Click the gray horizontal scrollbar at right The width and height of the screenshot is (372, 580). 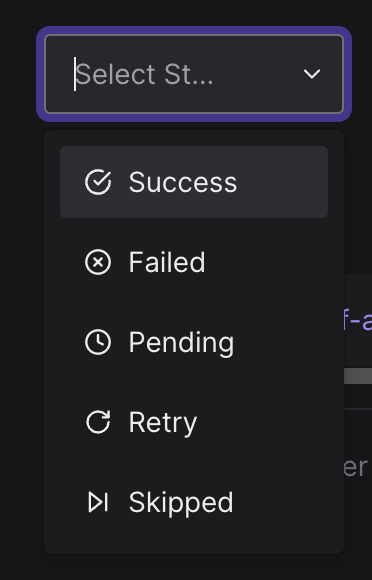click(358, 376)
